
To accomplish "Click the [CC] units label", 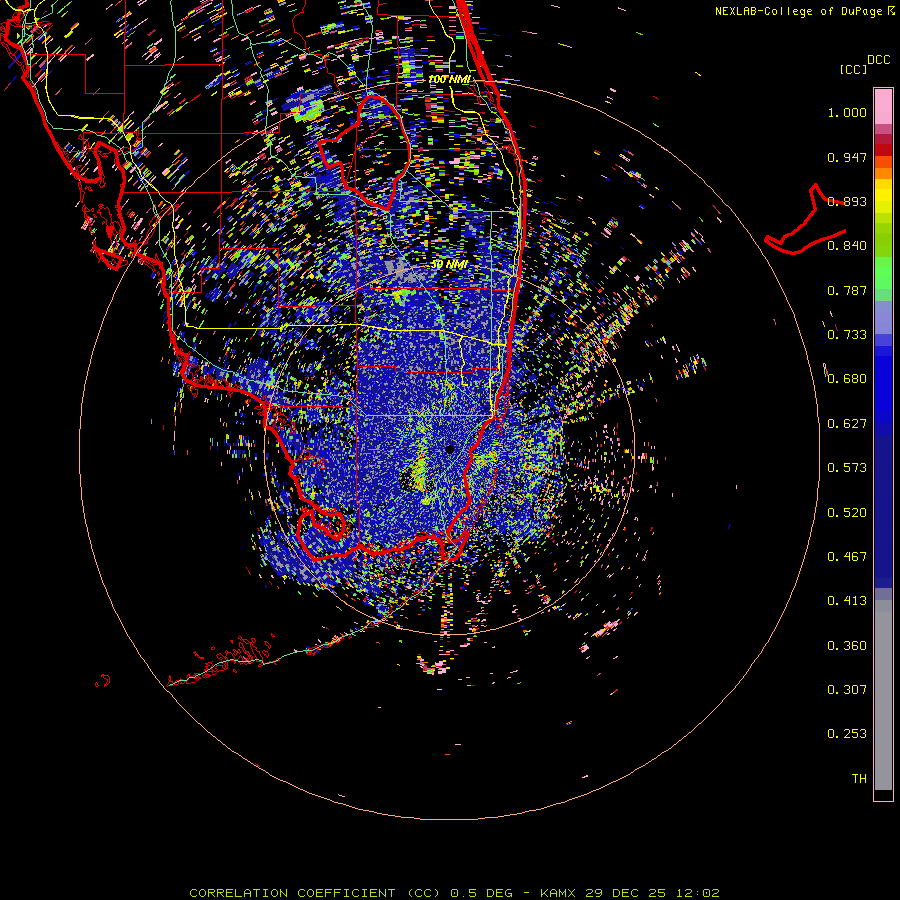I will [x=853, y=69].
